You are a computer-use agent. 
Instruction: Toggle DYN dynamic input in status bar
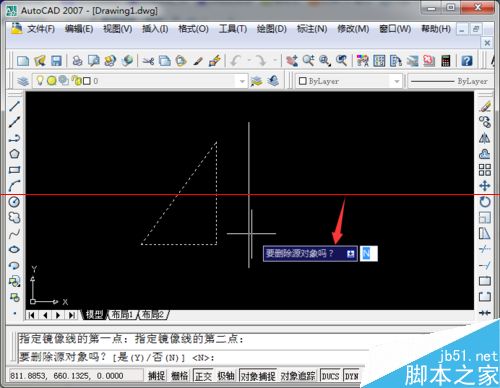[x=351, y=376]
